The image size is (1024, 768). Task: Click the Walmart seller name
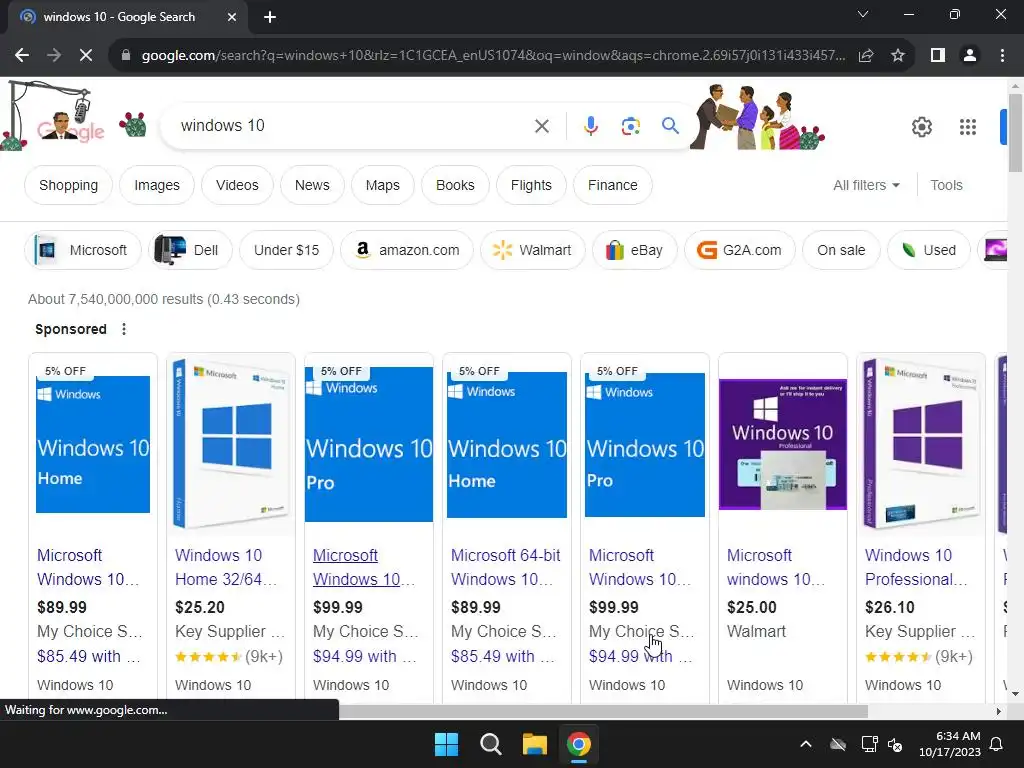click(756, 632)
